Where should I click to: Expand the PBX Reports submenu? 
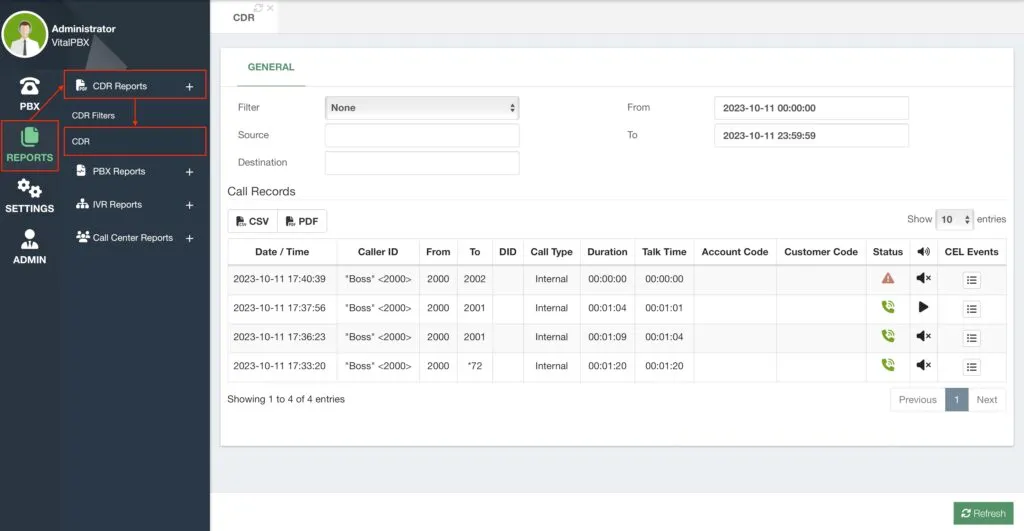[189, 172]
